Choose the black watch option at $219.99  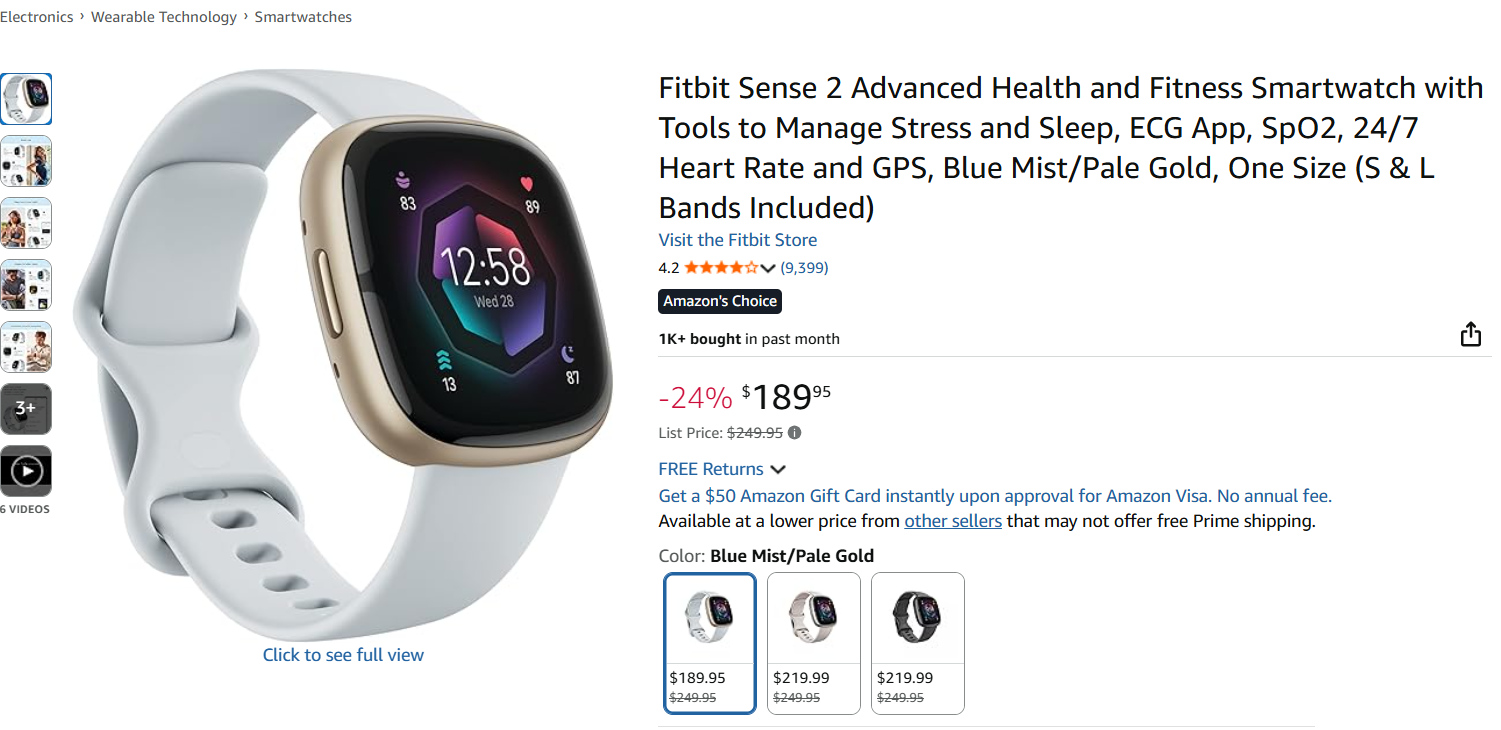click(x=917, y=643)
